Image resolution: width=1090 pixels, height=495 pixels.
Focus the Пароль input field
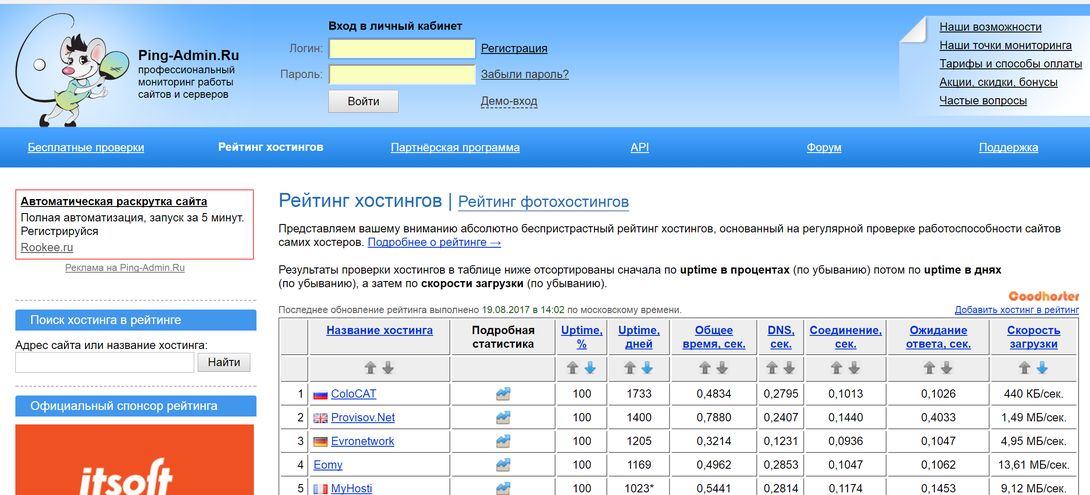point(402,74)
